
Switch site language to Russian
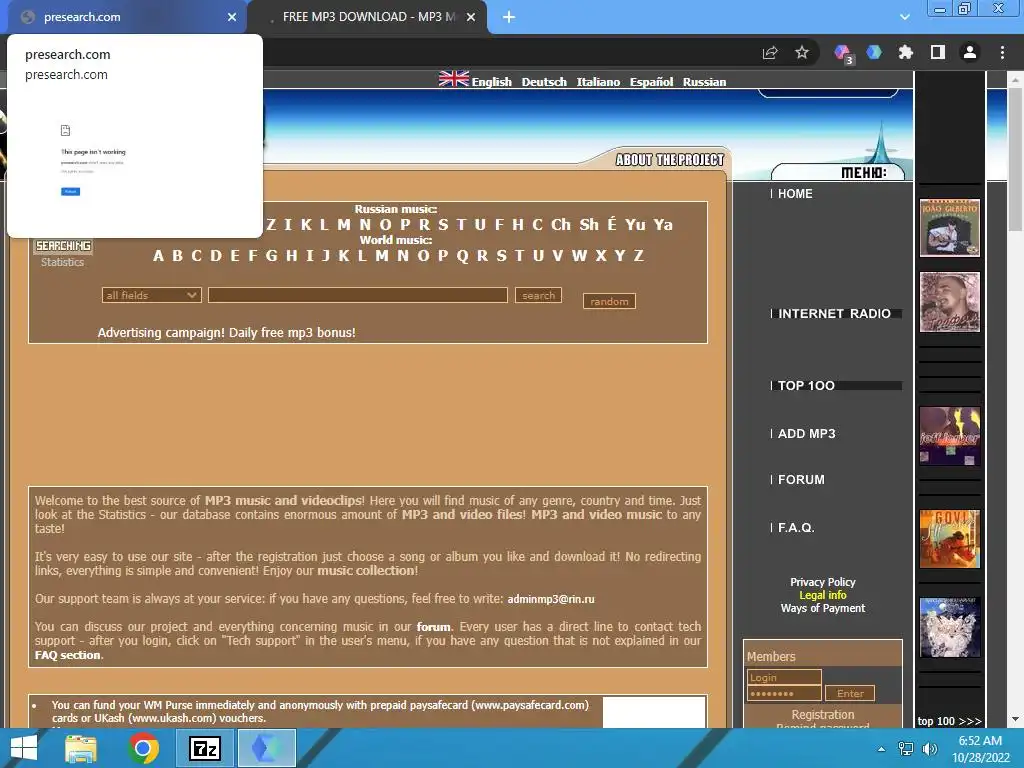click(x=705, y=82)
